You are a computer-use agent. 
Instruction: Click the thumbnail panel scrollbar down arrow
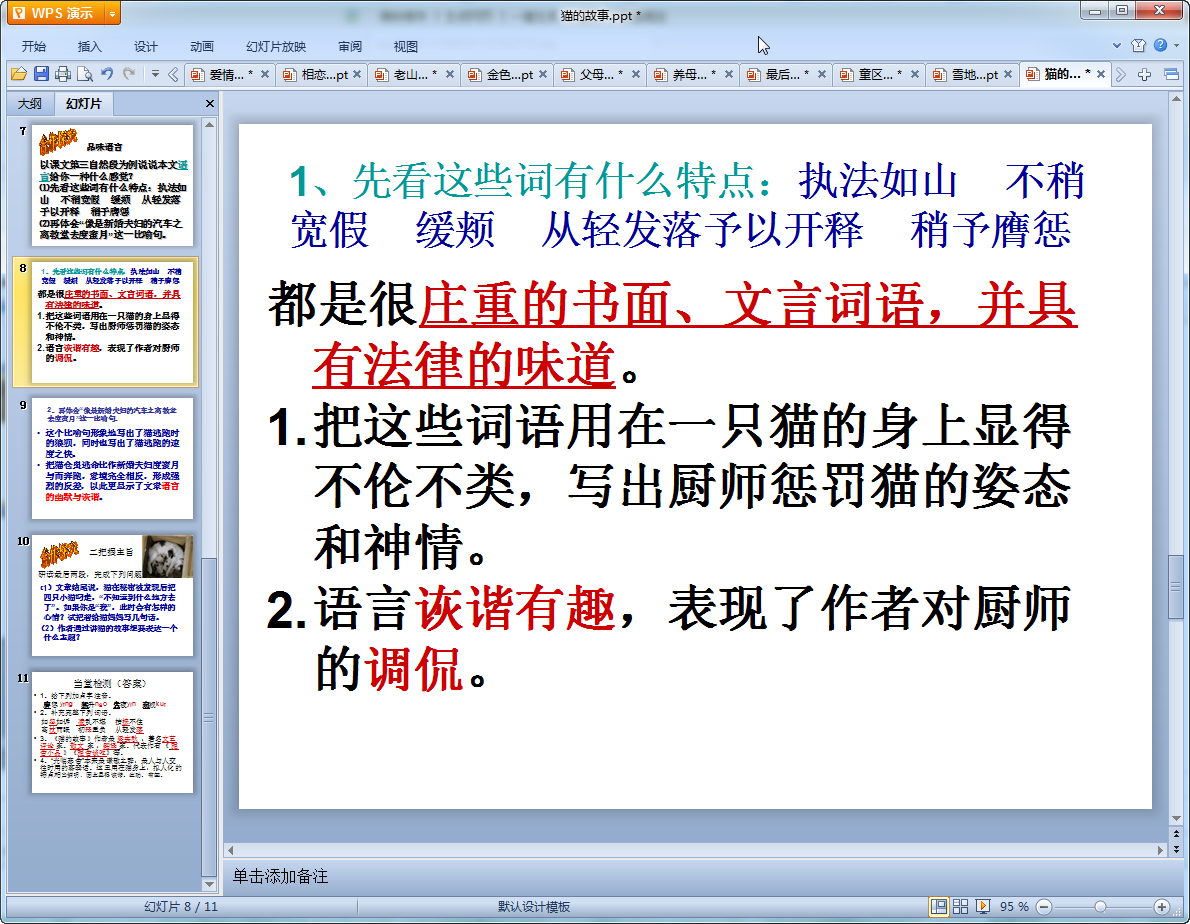[209, 885]
